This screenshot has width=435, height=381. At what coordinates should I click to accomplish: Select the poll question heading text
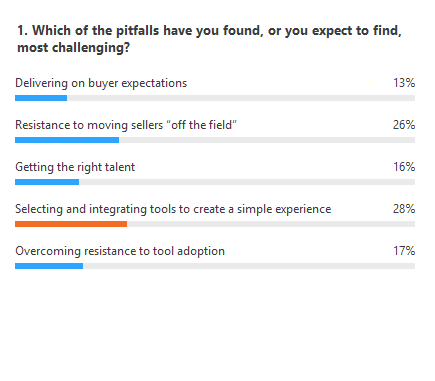tap(209, 39)
